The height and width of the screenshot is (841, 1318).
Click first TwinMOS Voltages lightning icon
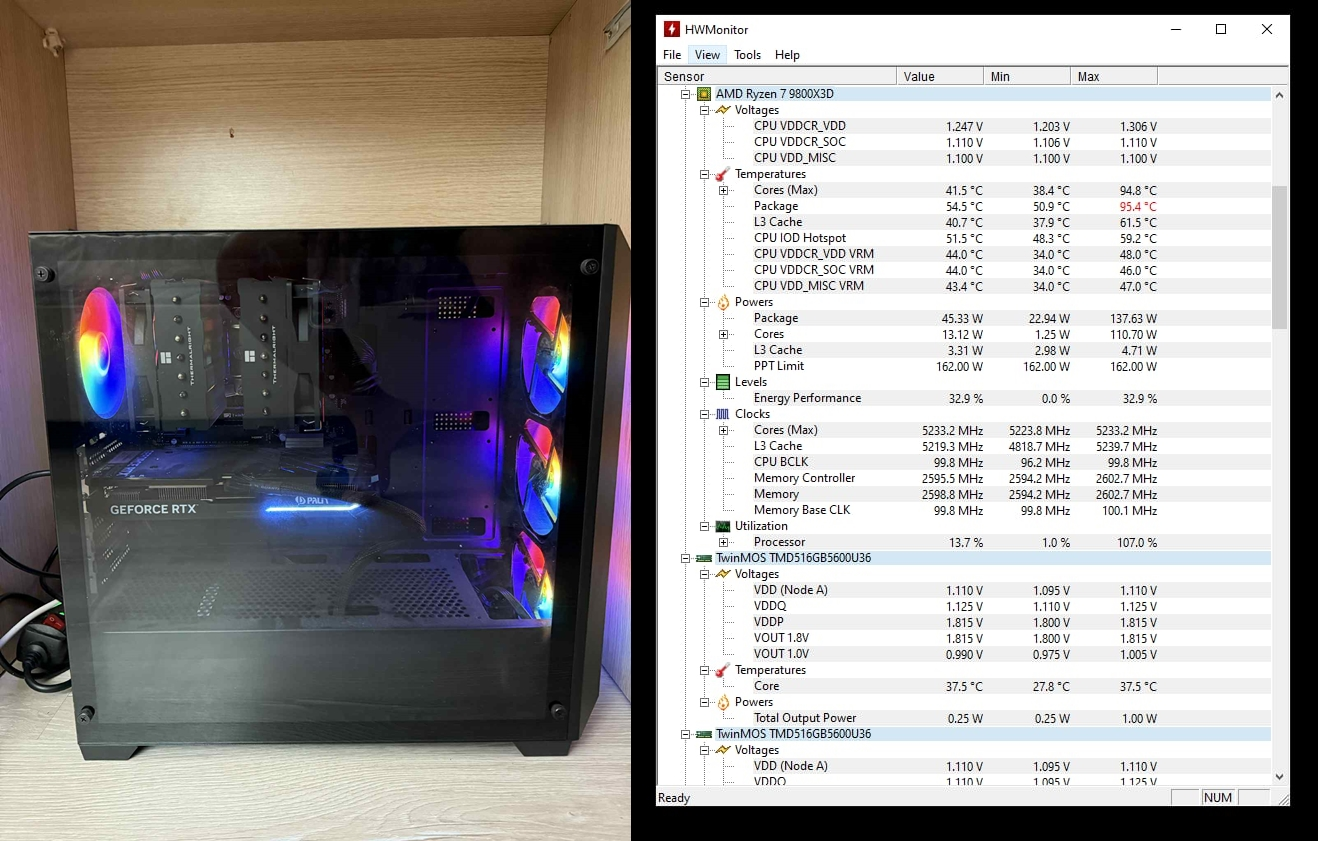[723, 574]
